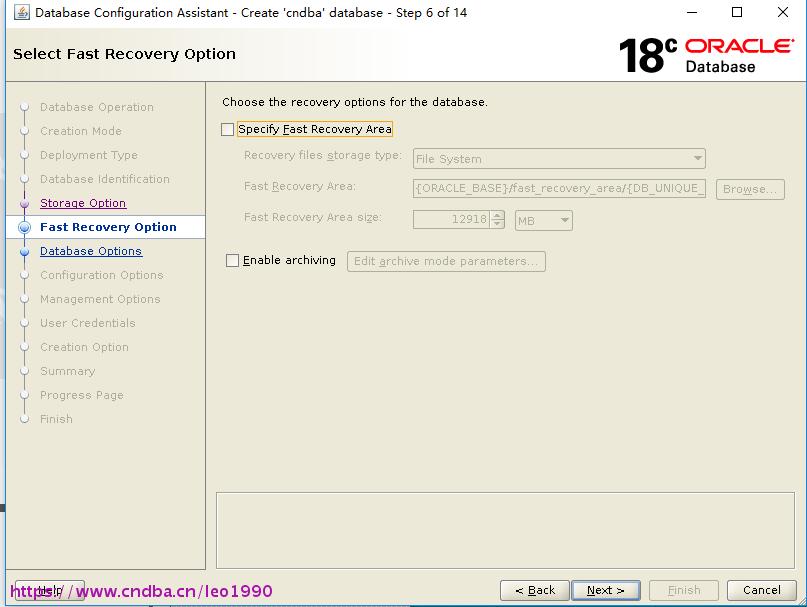Click the message area text box

[505, 530]
